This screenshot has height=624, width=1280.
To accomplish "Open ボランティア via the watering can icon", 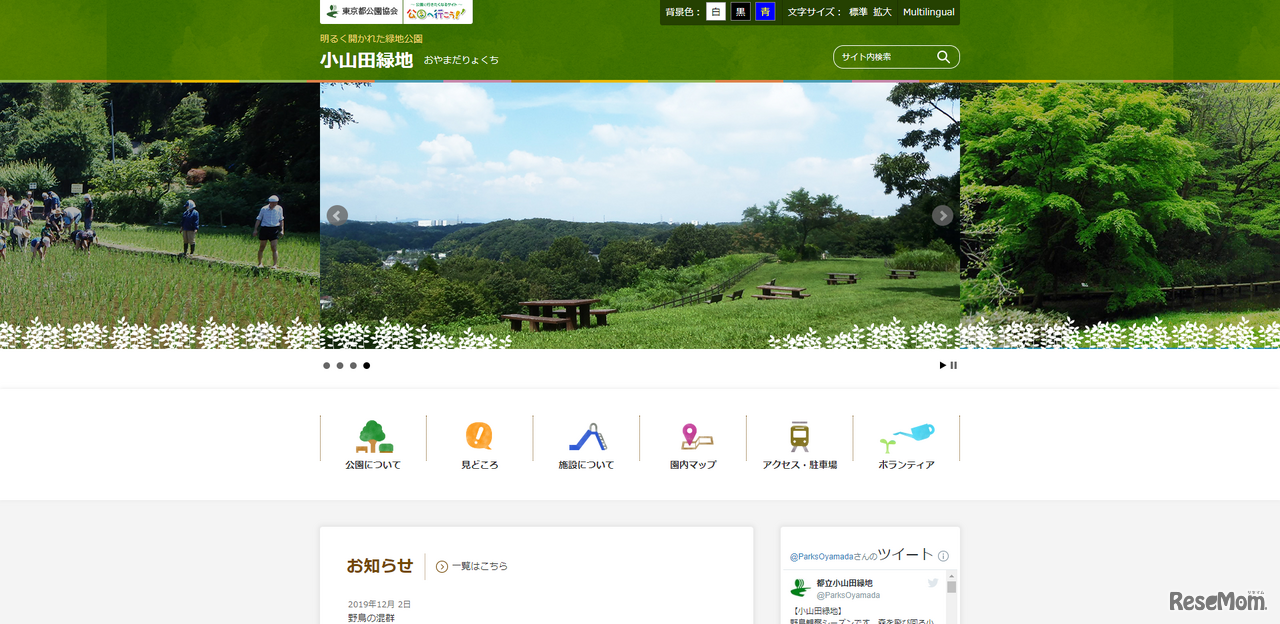I will [x=906, y=436].
